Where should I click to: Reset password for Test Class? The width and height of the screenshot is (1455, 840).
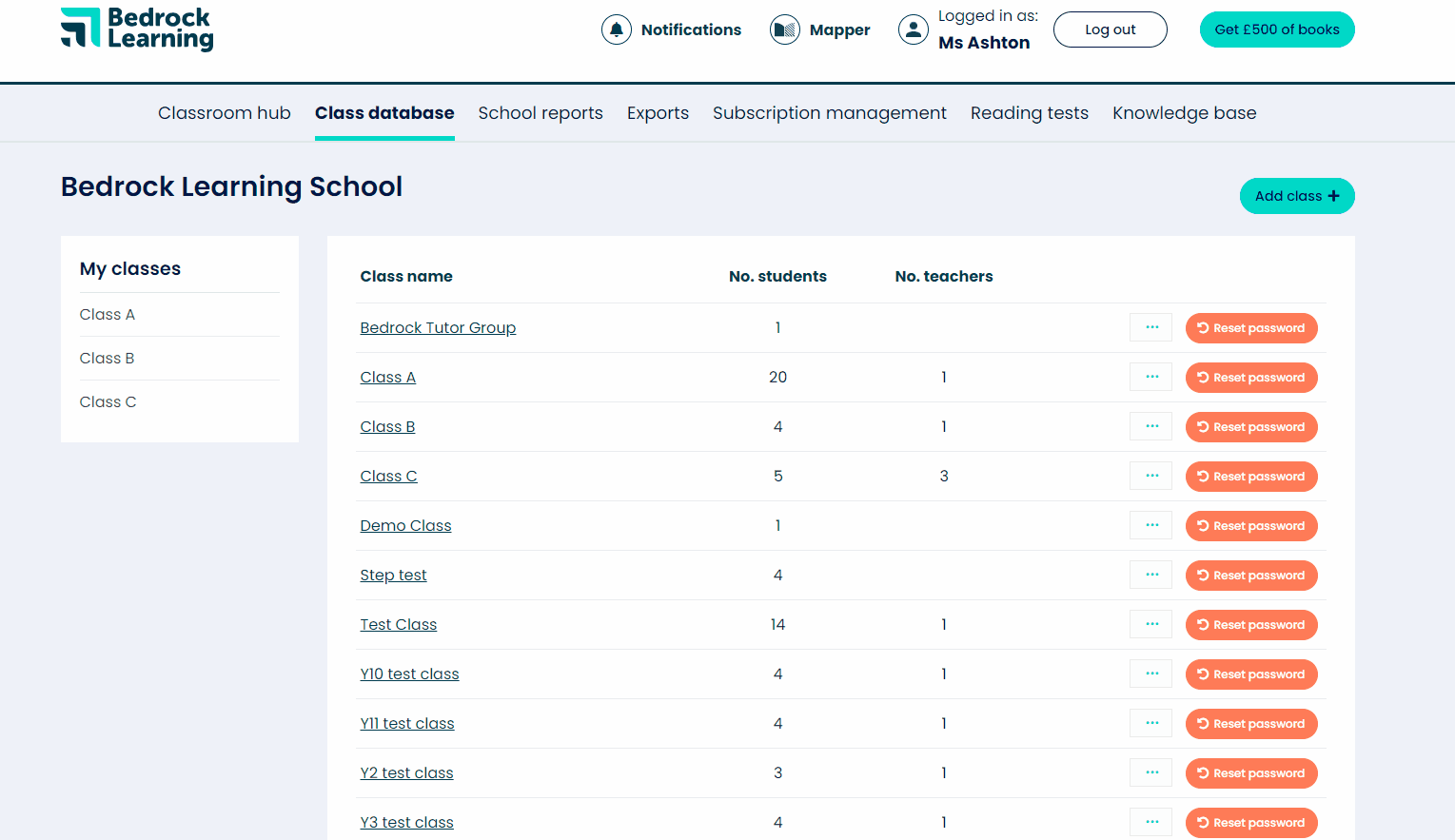pyautogui.click(x=1251, y=625)
